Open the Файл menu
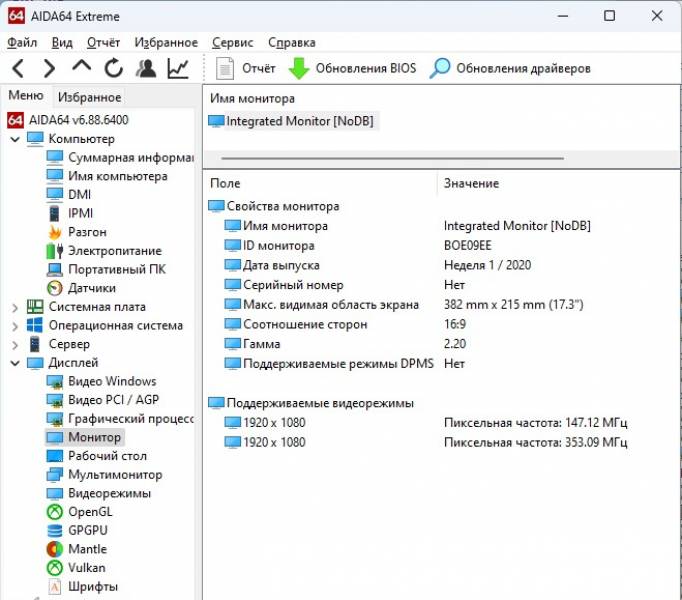 [22, 43]
